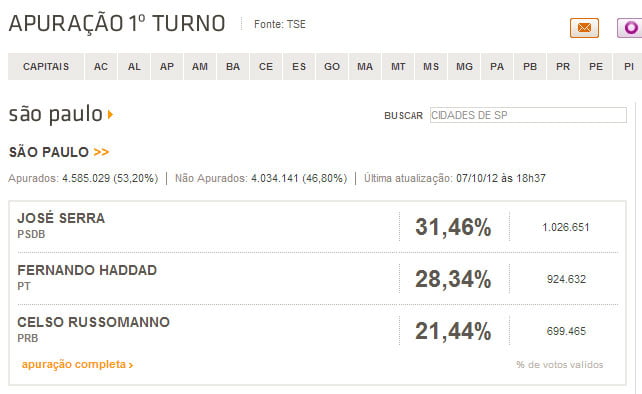Open the PE state tab

click(x=596, y=66)
